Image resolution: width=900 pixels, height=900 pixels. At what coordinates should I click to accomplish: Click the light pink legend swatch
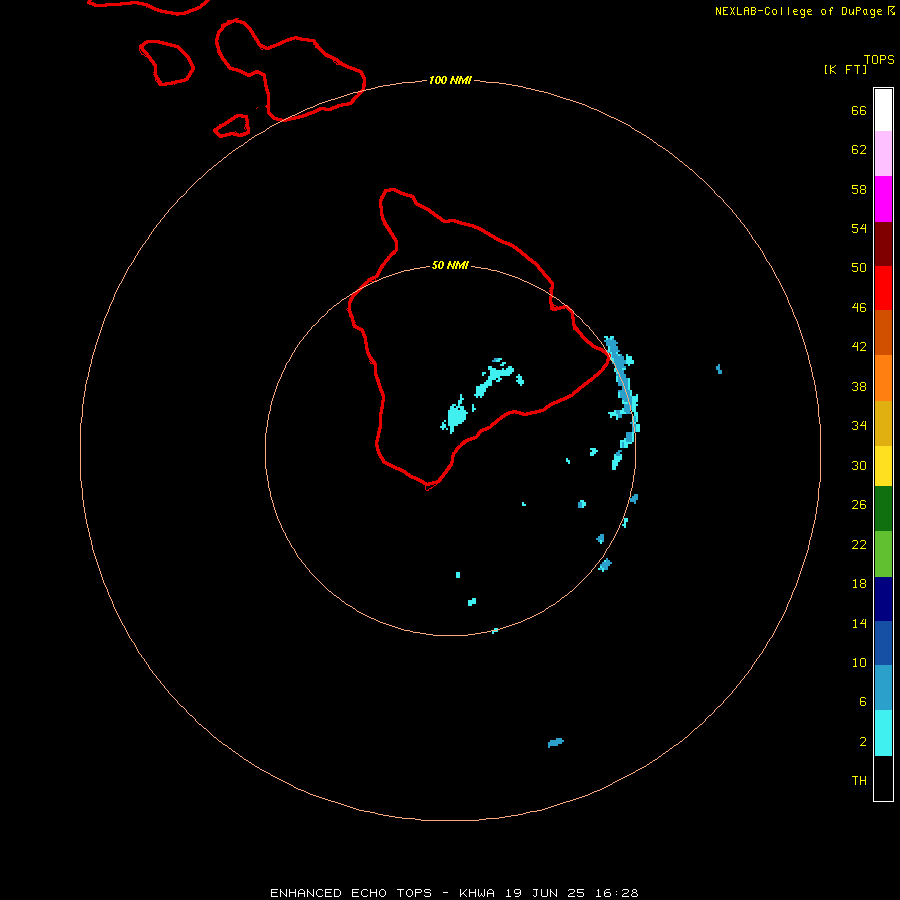pyautogui.click(x=883, y=154)
